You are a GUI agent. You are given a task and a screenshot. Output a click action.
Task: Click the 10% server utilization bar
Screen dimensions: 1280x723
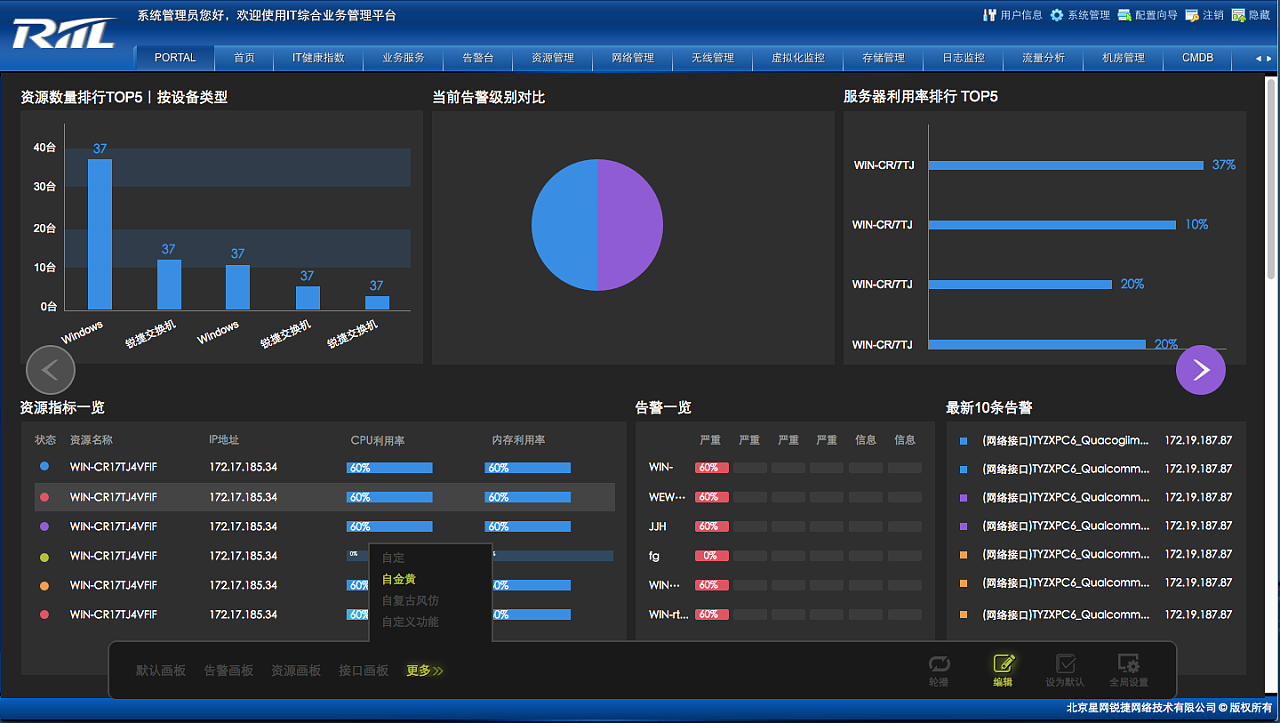point(1052,225)
